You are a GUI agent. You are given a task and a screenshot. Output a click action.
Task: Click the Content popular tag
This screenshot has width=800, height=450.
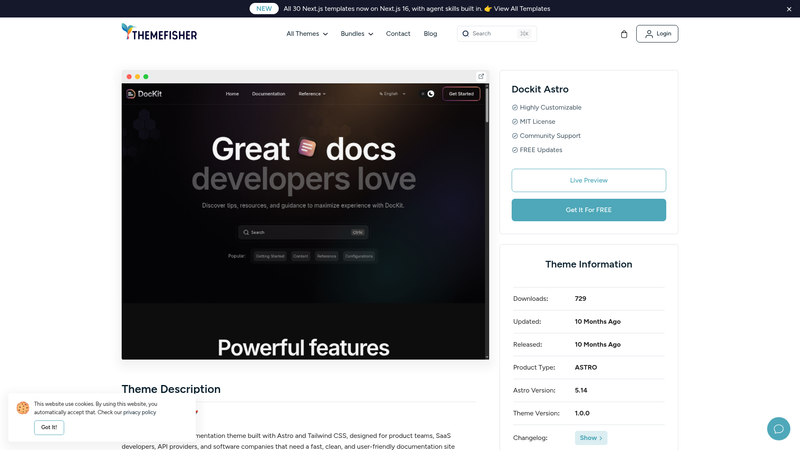[301, 256]
